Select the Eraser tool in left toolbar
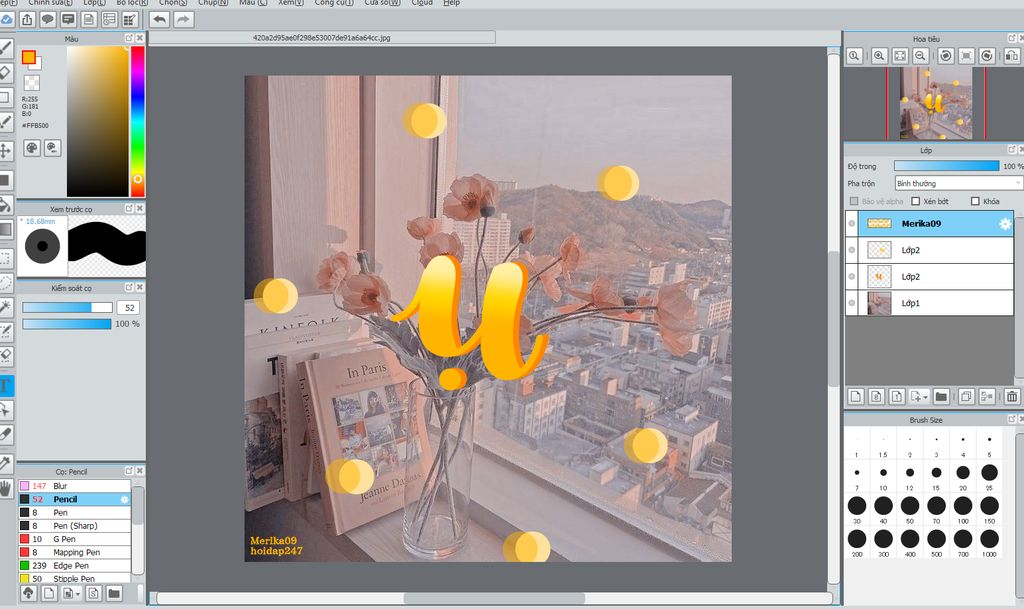Viewport: 1024px width, 609px height. 5,72
